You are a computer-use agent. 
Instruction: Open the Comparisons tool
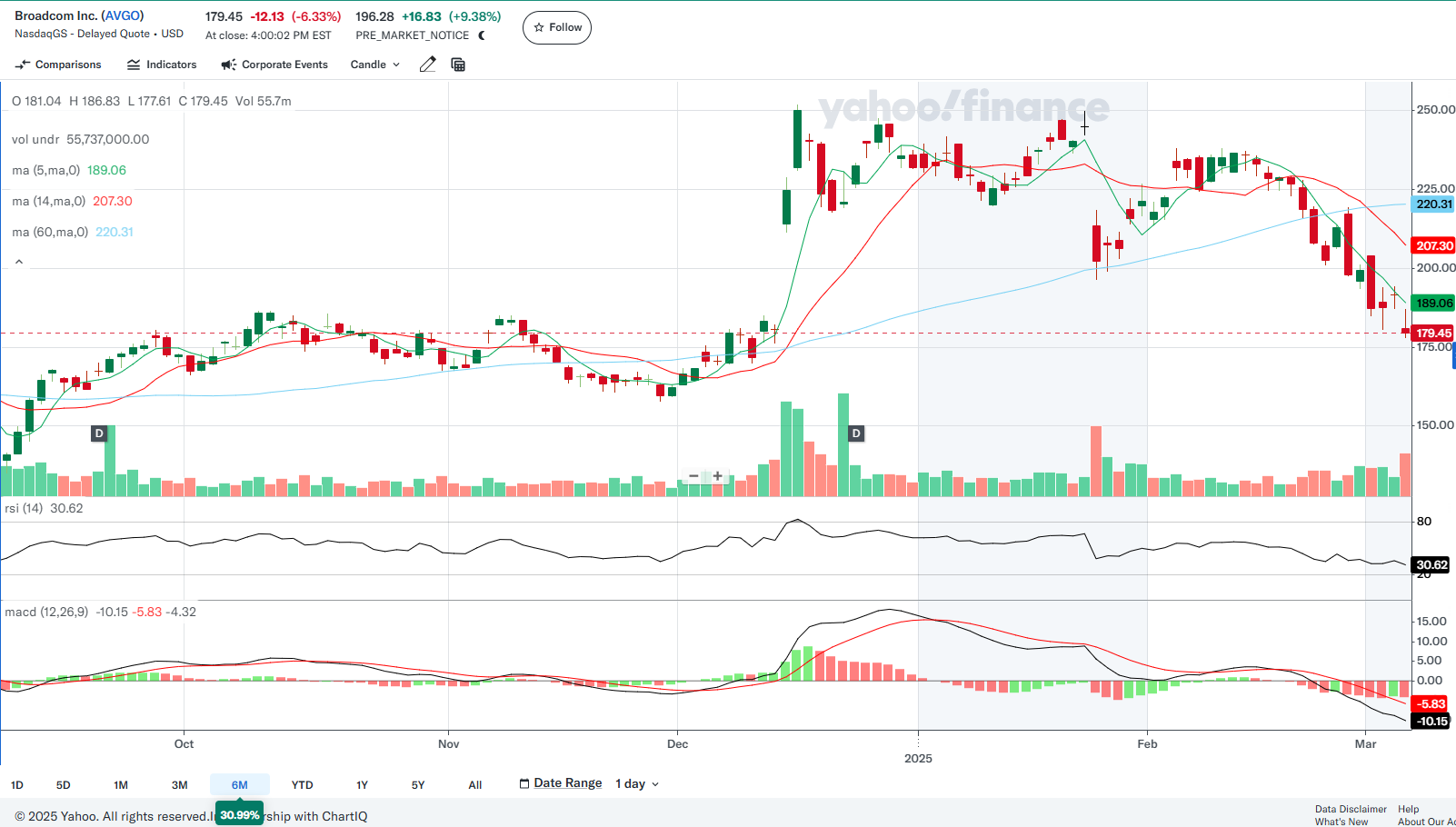click(x=58, y=65)
